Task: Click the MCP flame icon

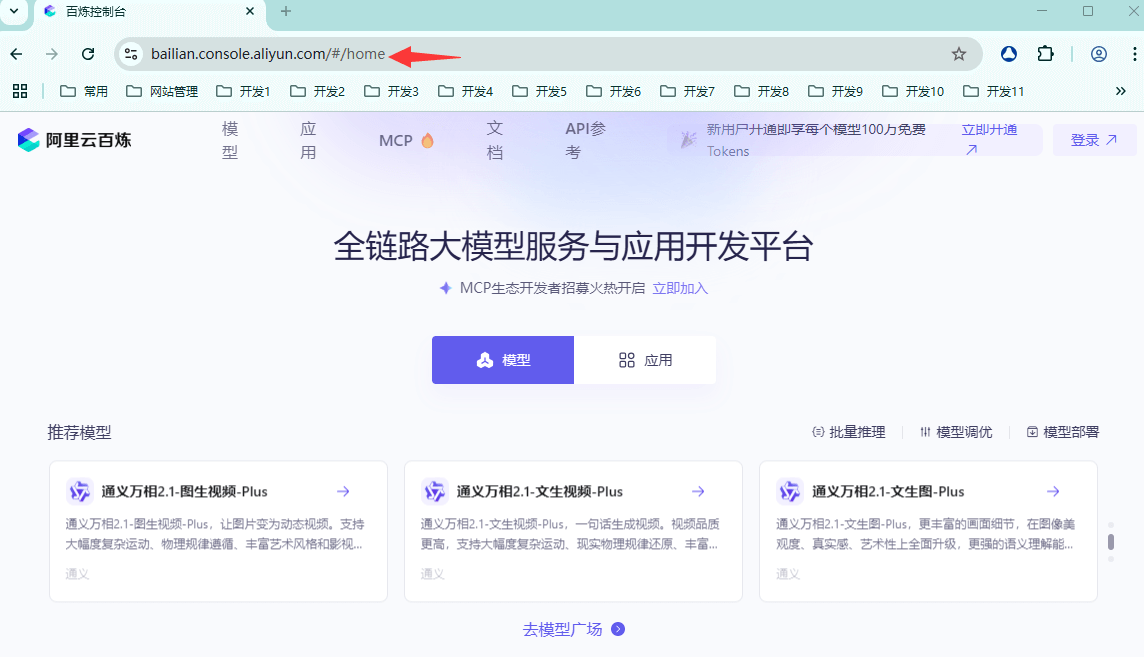Action: point(428,140)
